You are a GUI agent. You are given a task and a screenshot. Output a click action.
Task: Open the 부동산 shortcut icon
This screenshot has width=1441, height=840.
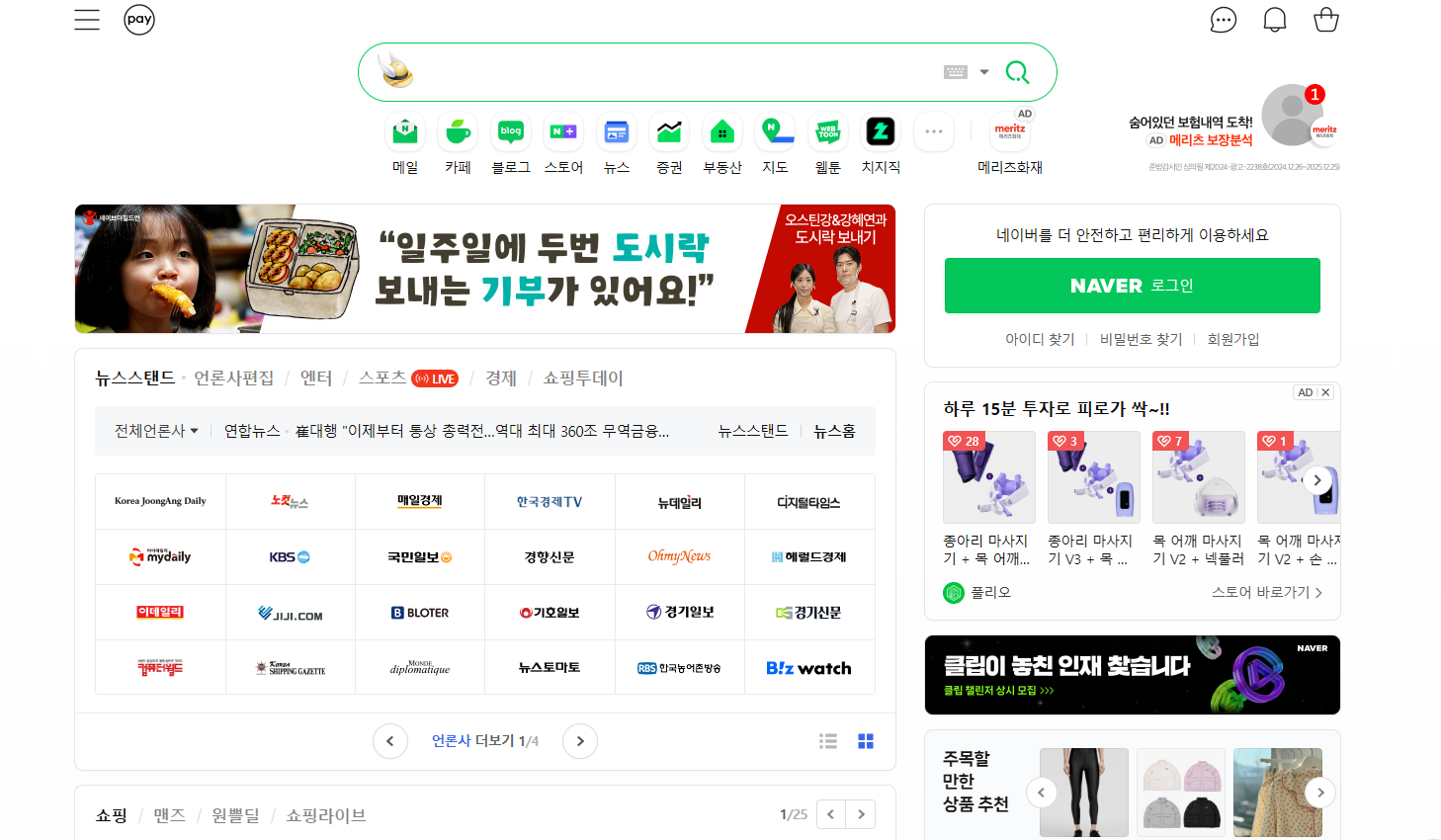[x=722, y=143]
